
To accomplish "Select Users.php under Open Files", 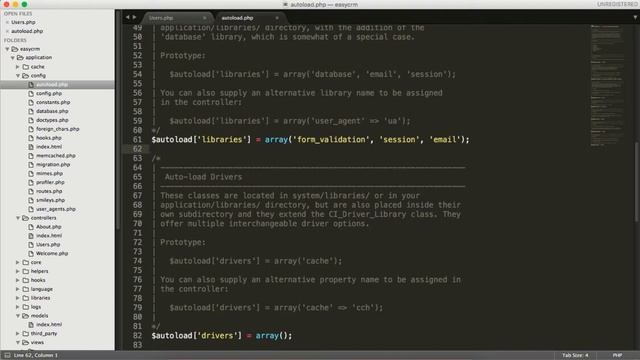I will [x=23, y=22].
